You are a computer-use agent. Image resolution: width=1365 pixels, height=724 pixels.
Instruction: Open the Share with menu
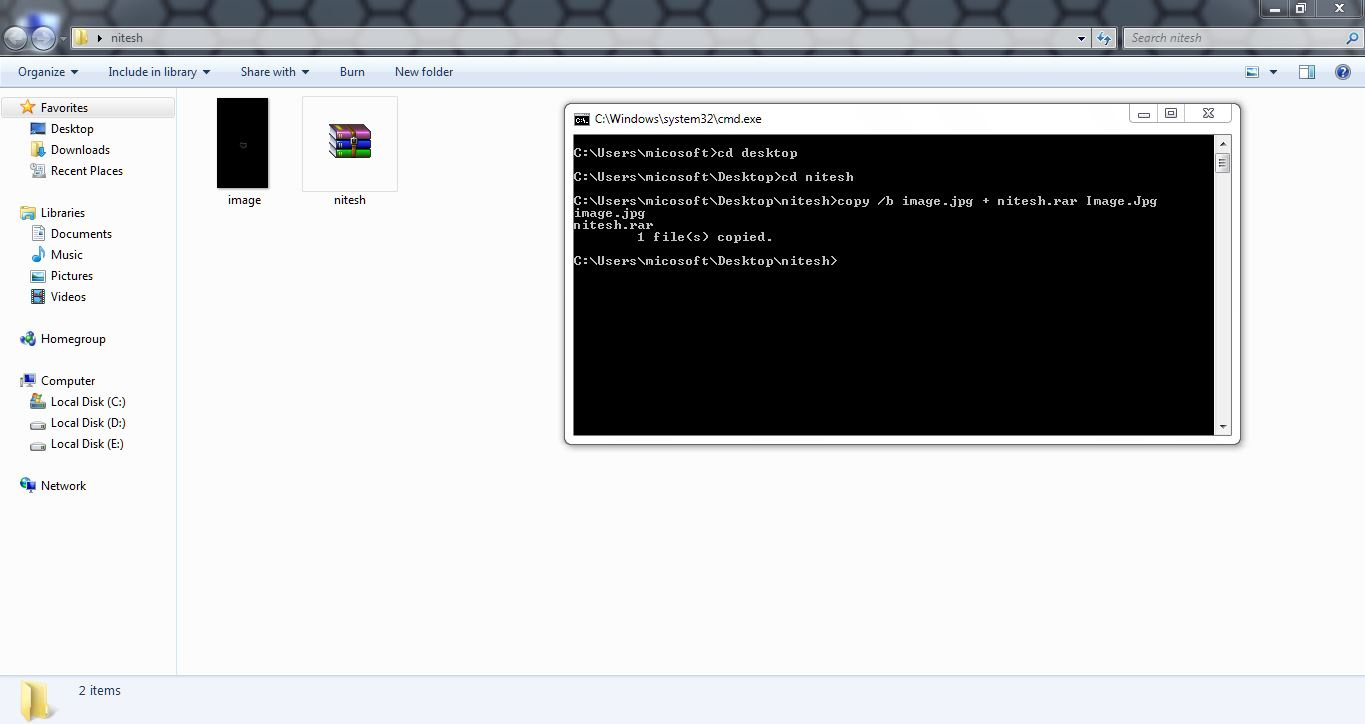[274, 72]
